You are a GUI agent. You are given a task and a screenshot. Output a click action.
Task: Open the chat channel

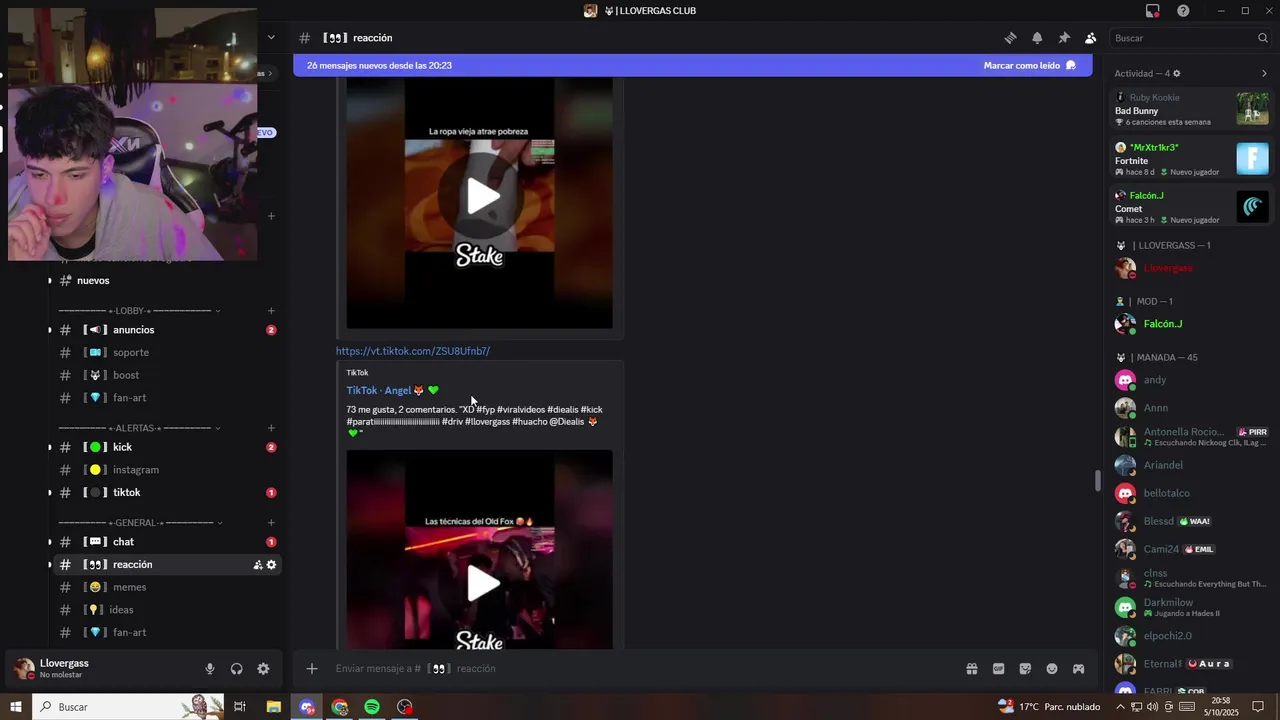coord(165,542)
